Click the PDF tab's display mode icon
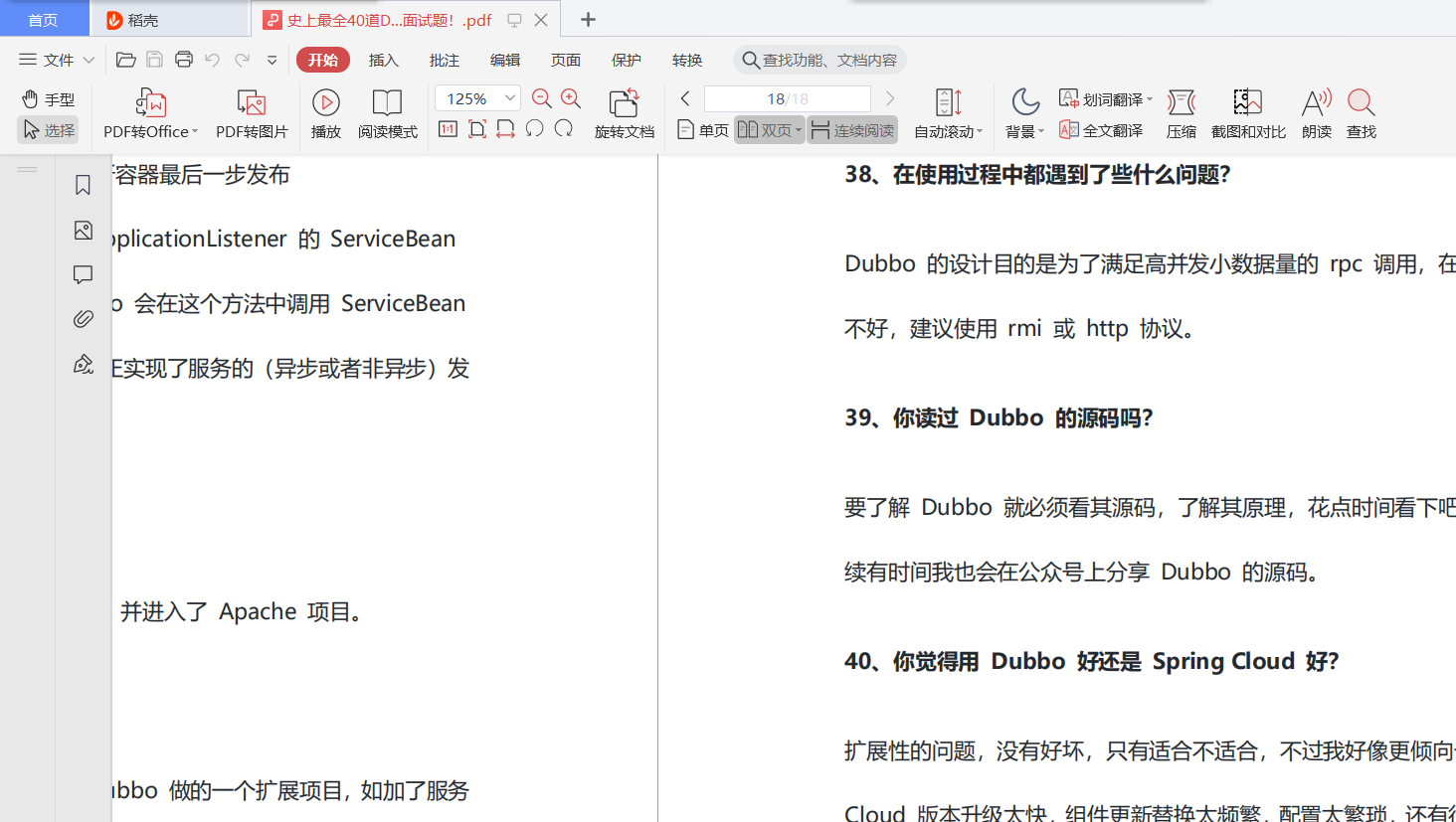The image size is (1456, 822). pyautogui.click(x=514, y=19)
